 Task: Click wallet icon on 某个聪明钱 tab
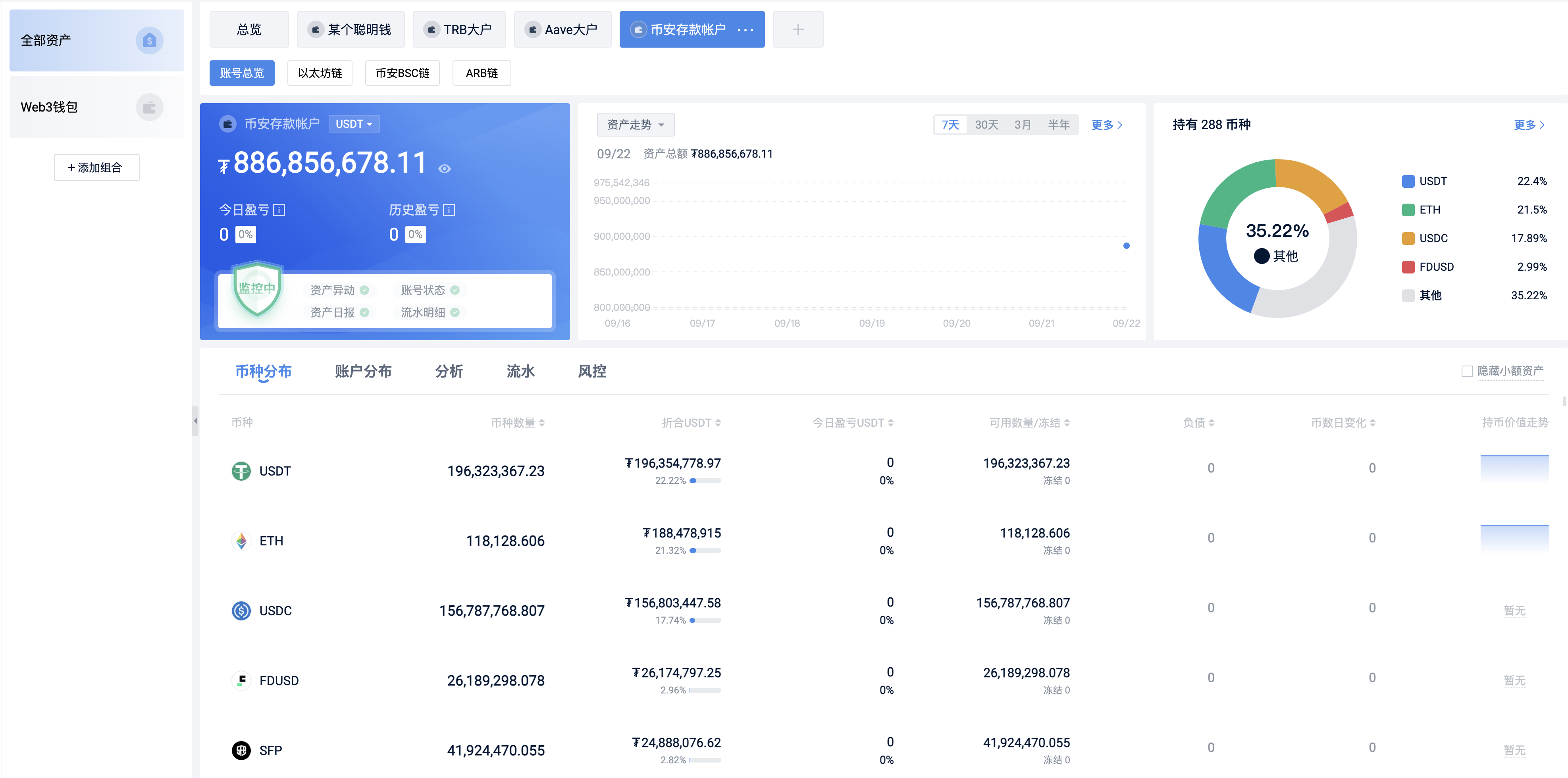[315, 29]
